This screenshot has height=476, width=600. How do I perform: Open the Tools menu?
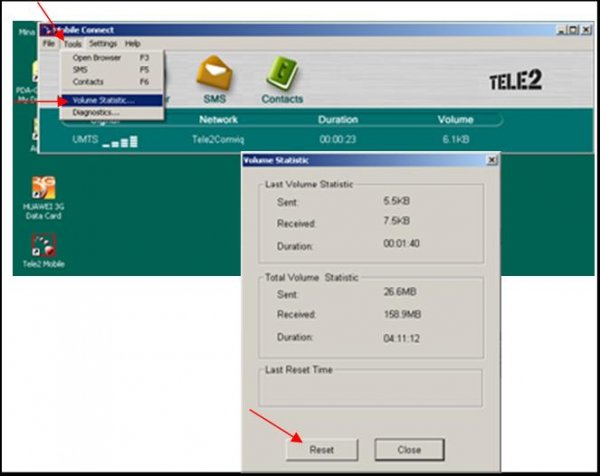click(x=73, y=44)
